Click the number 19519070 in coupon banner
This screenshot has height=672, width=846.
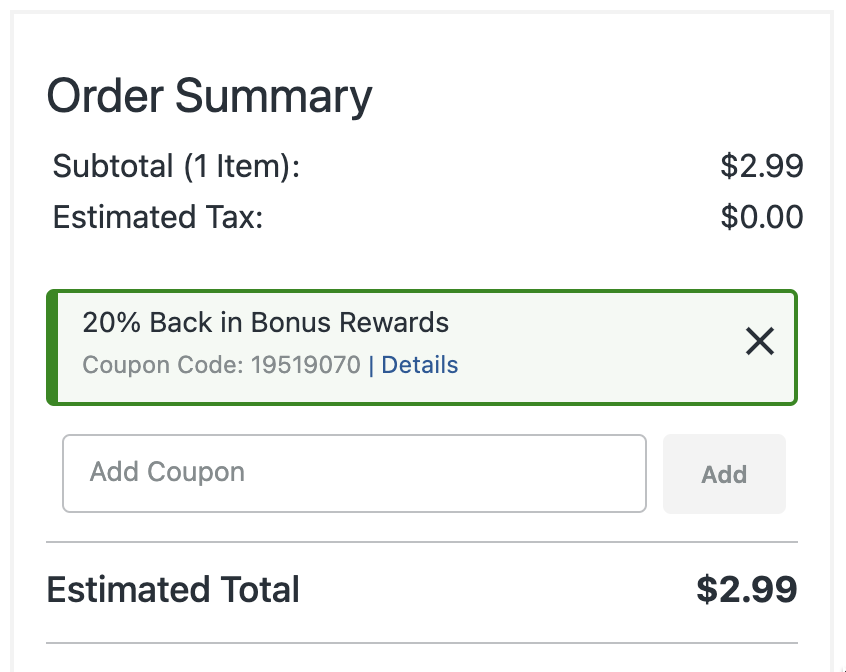(305, 365)
